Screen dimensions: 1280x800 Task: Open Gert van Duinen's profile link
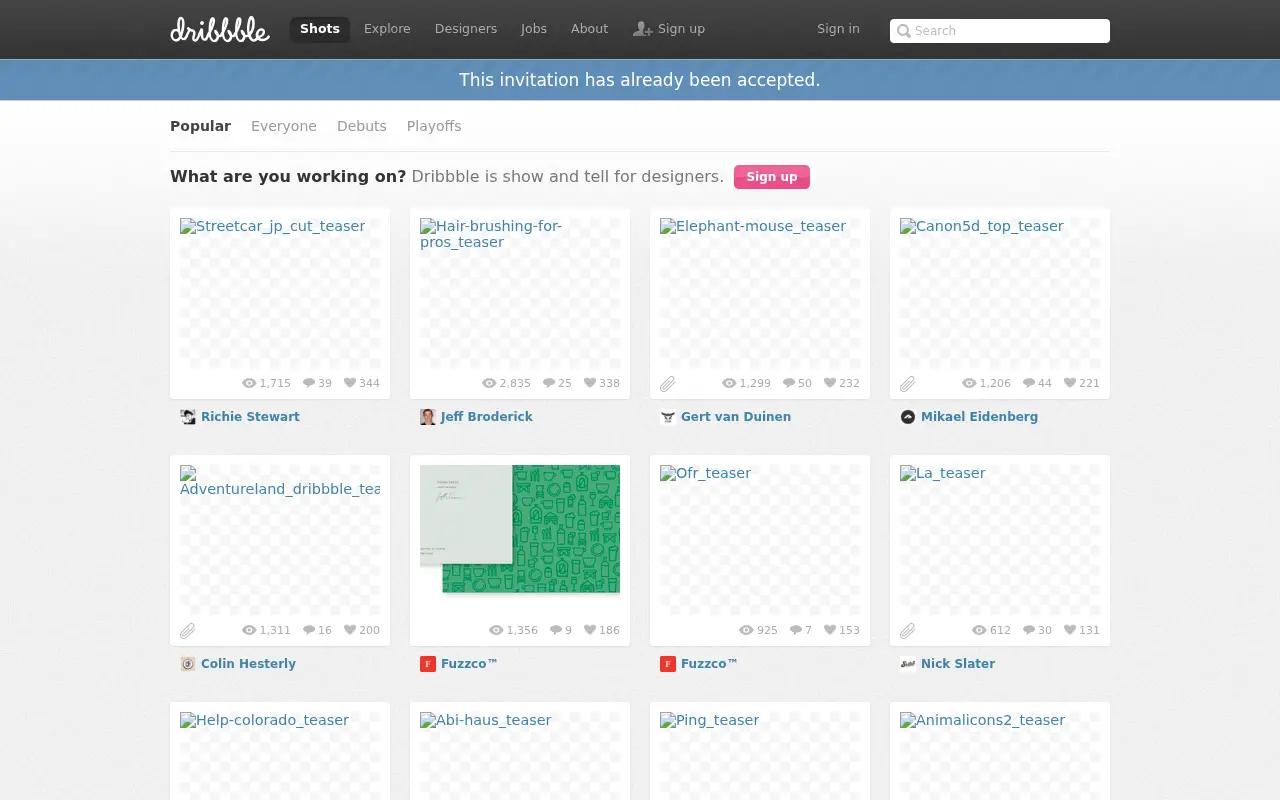736,417
